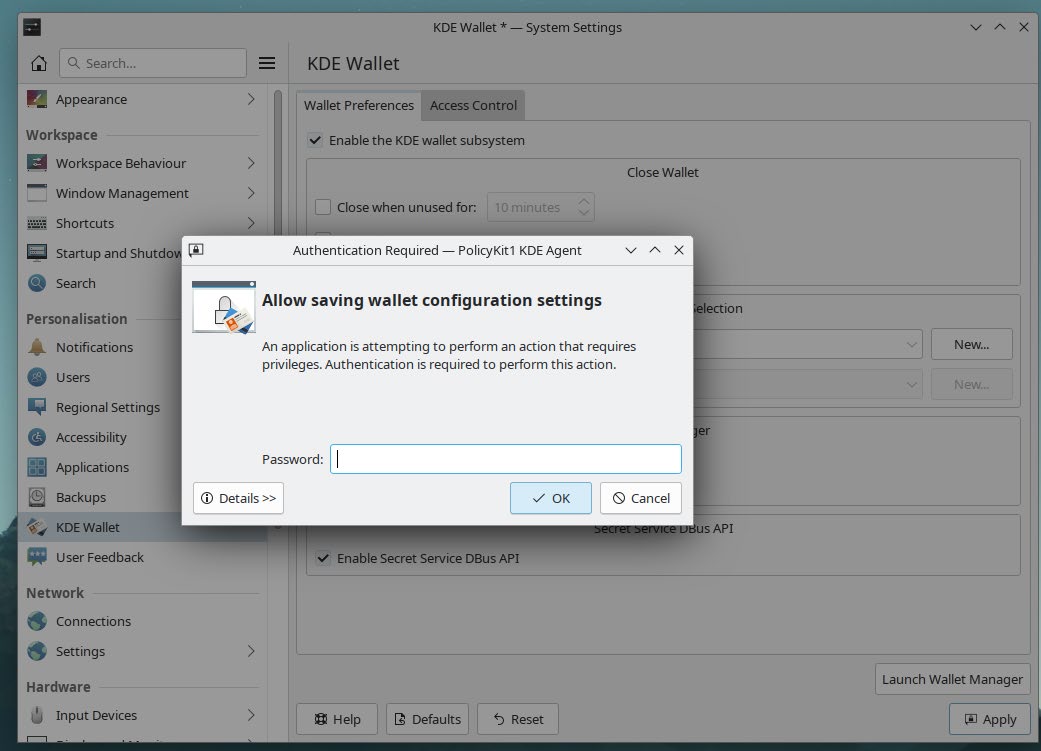Click the PolicyKit dialog titlebar lock icon
1041x751 pixels.
tap(196, 250)
